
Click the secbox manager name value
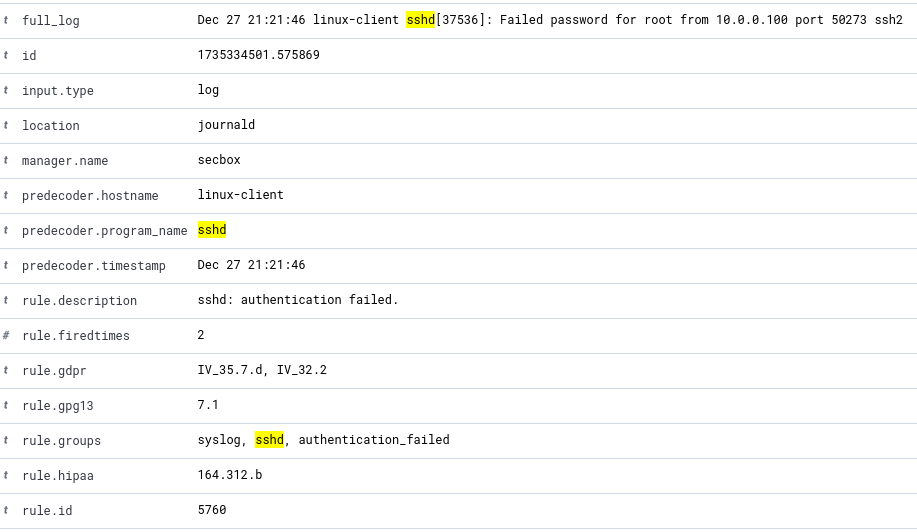(x=219, y=160)
